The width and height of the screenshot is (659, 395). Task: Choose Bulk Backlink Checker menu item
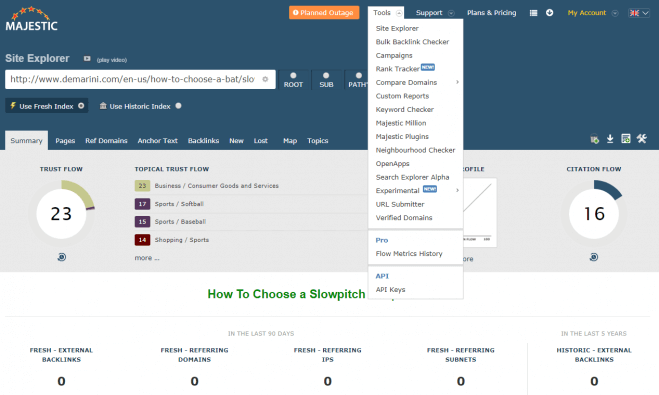click(412, 42)
